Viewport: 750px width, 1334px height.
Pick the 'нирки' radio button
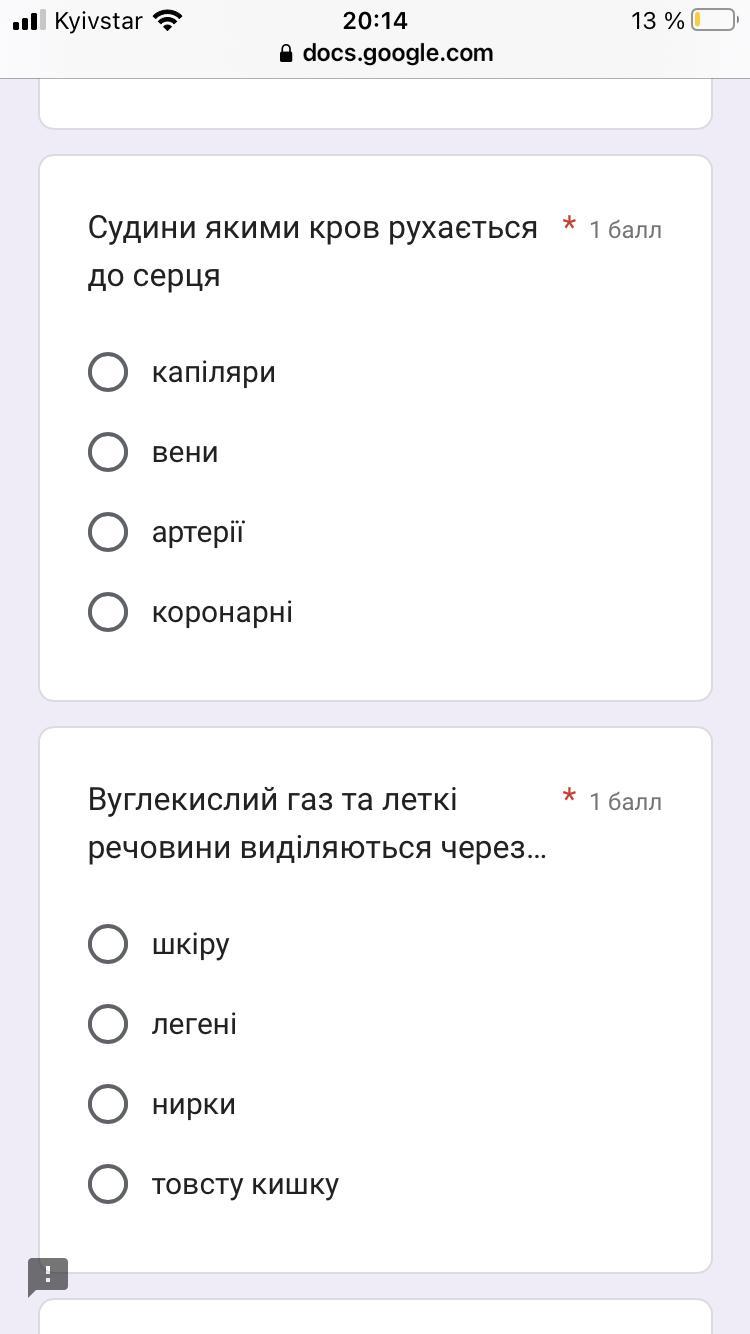coord(108,1104)
